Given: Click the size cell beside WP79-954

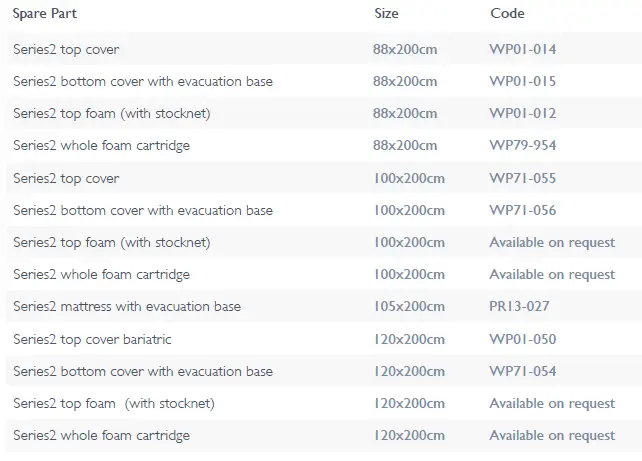Looking at the screenshot, I should coord(405,146).
